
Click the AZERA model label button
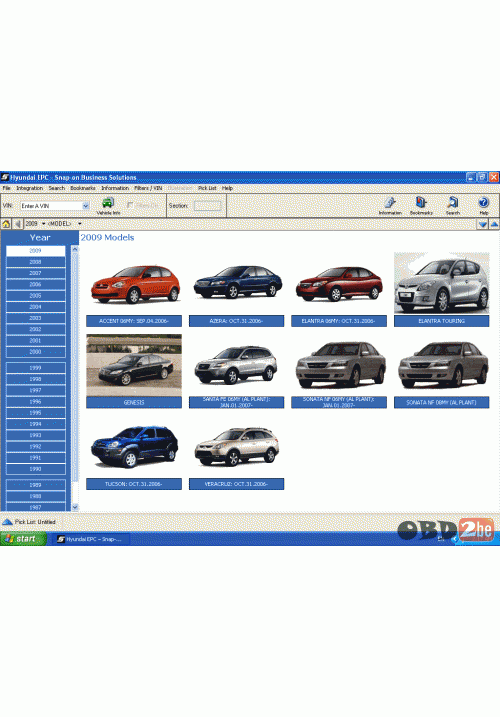point(237,321)
